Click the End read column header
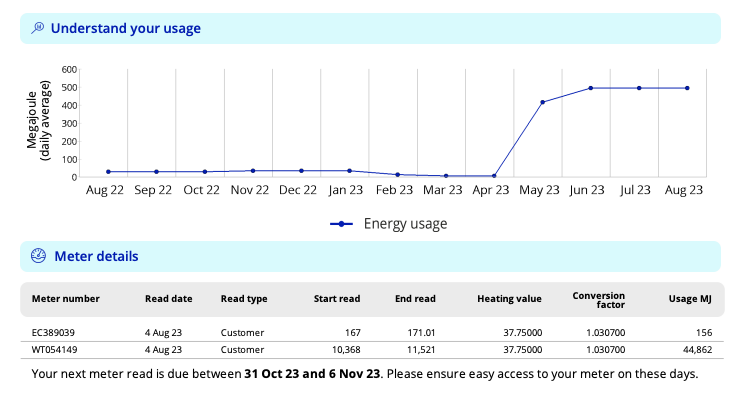The height and width of the screenshot is (396, 739). point(415,299)
